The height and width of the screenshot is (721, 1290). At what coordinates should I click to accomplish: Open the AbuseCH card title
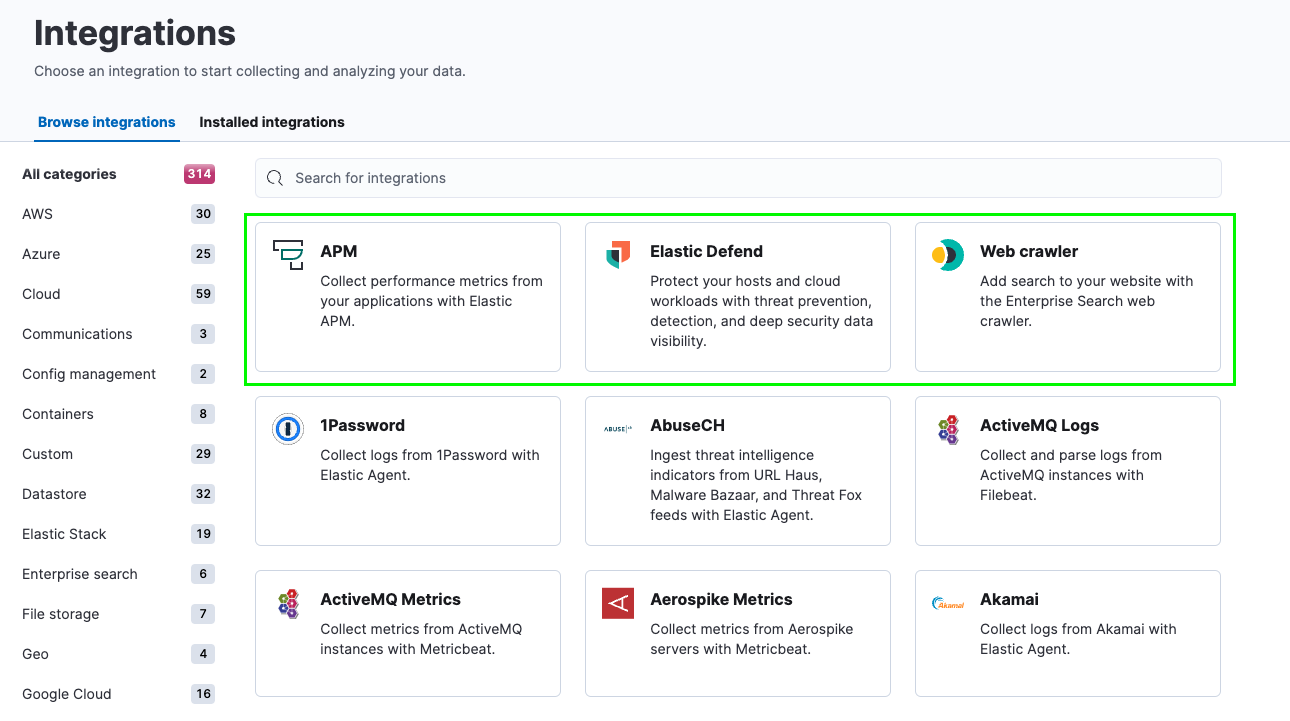pyautogui.click(x=687, y=425)
